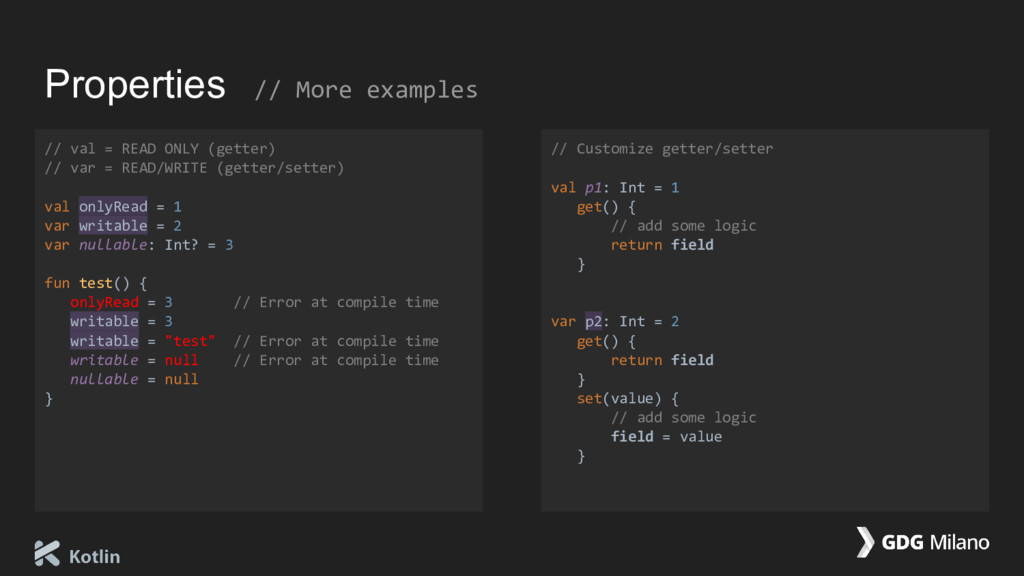Select the 'var writable = 2' declaration line

coord(113,226)
